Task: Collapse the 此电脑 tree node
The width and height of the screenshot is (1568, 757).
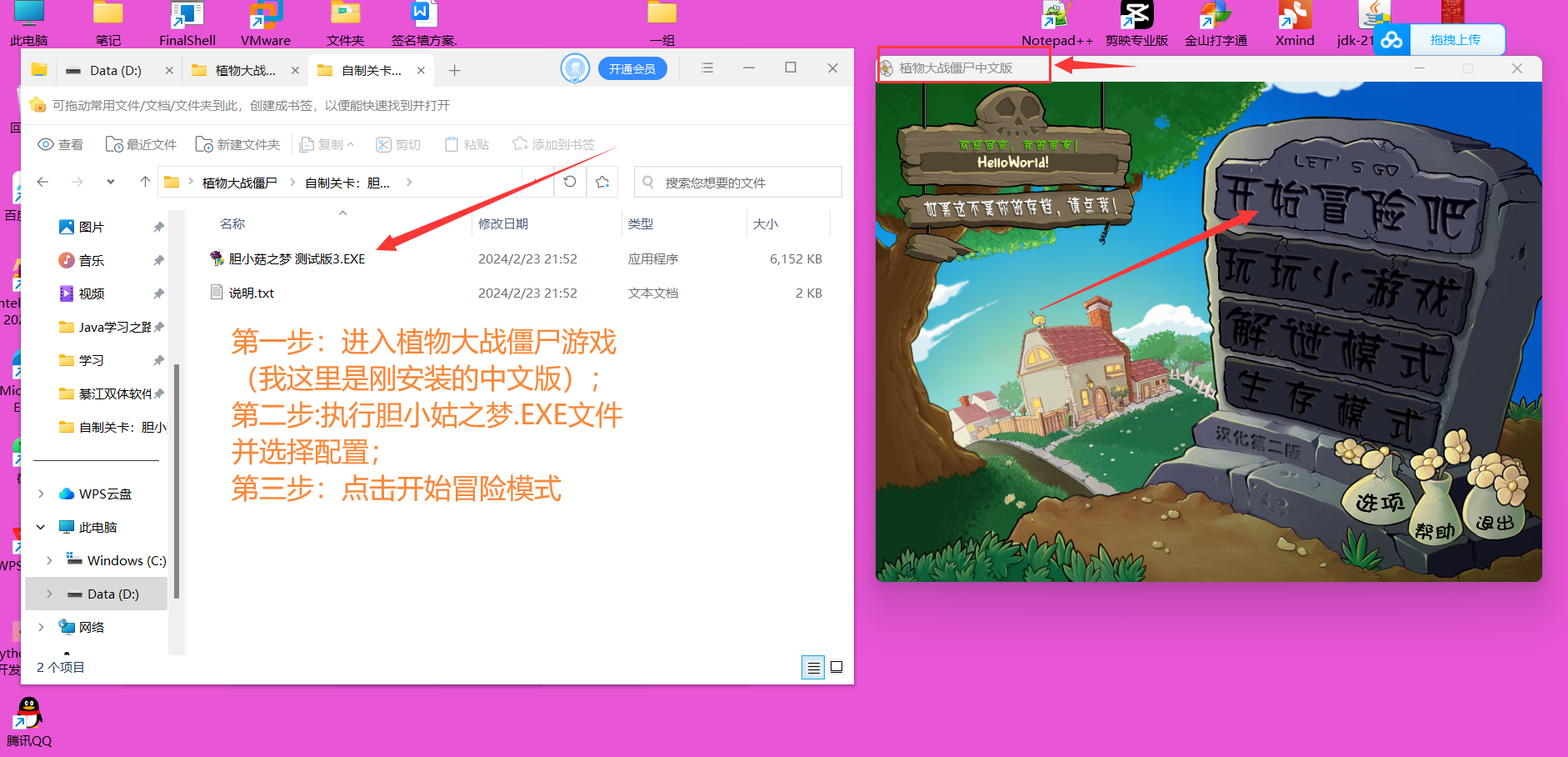Action: [41, 527]
